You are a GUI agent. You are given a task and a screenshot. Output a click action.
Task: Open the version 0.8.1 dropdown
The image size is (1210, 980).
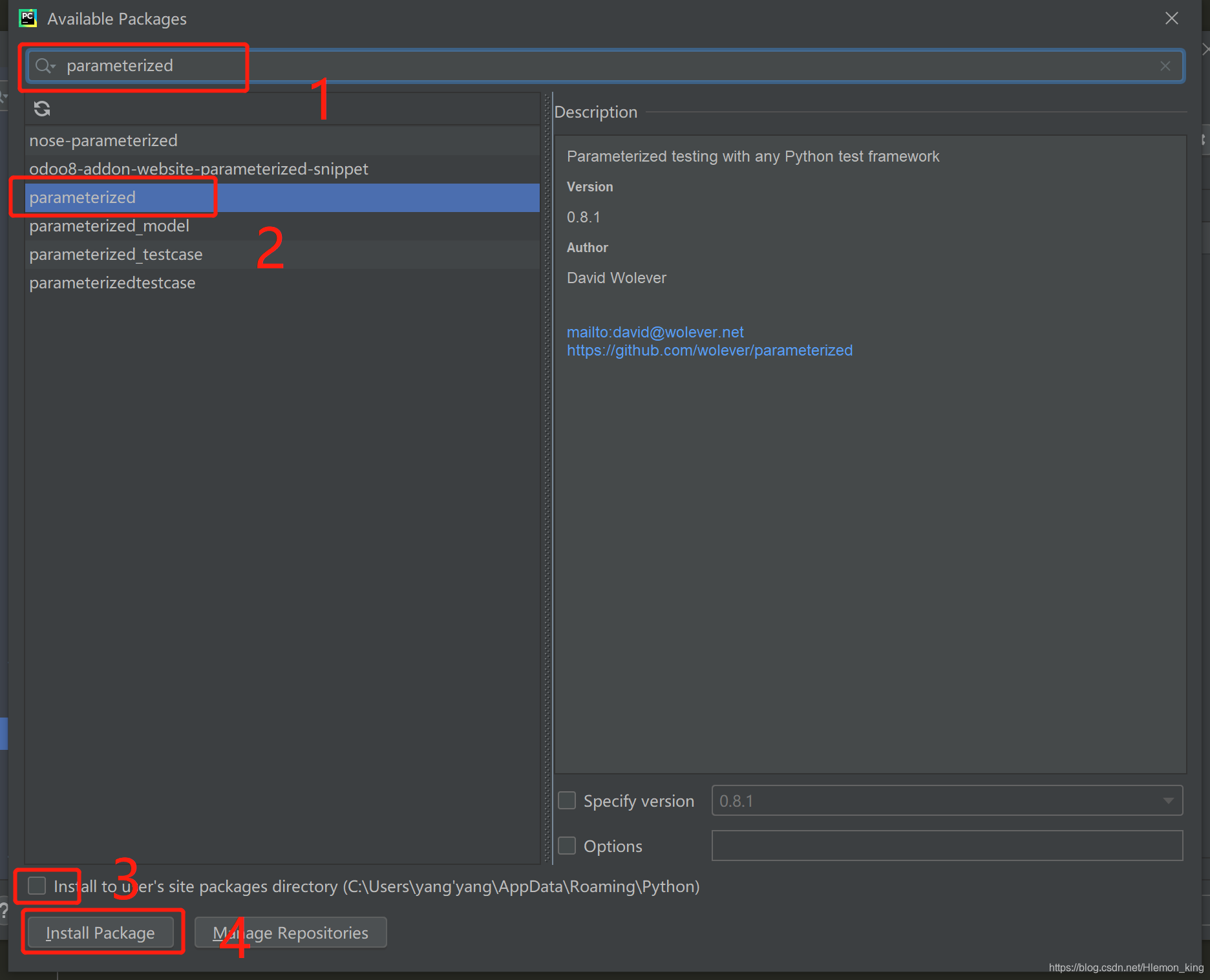(947, 801)
